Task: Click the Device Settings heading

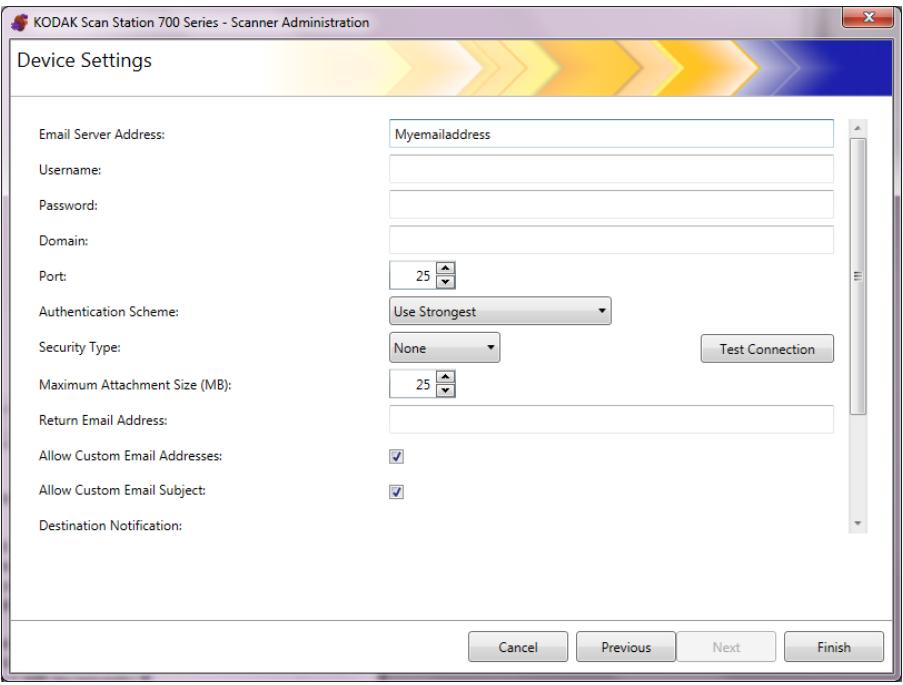Action: point(85,60)
